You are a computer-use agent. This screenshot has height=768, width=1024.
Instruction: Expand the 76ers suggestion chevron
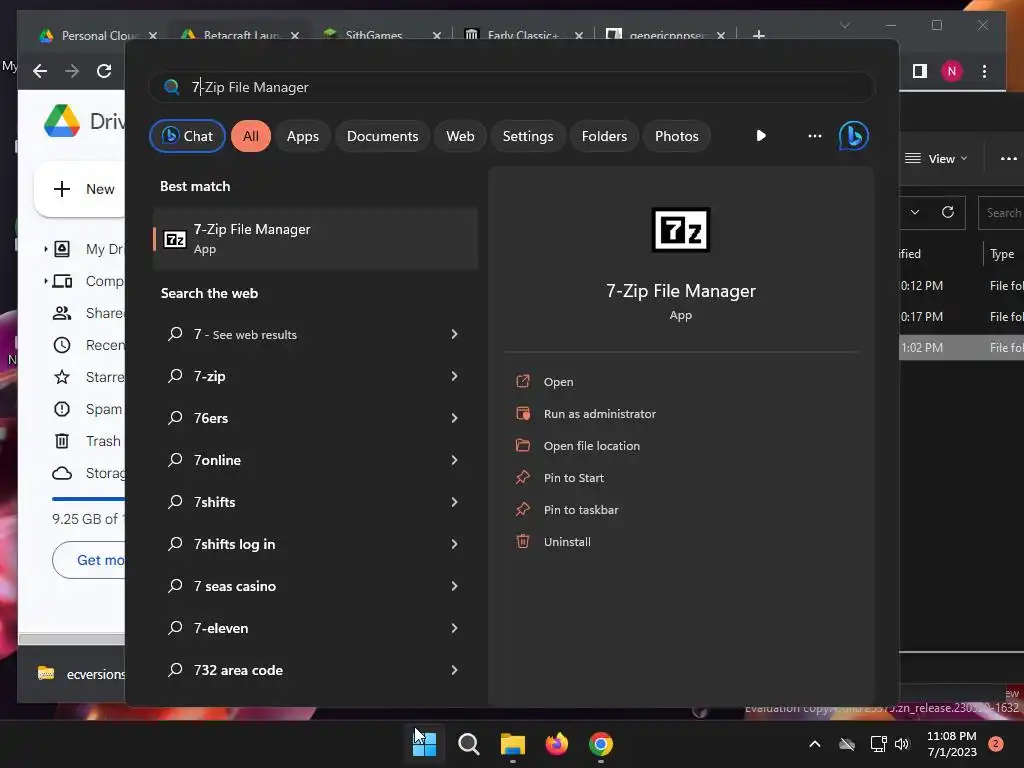[455, 418]
